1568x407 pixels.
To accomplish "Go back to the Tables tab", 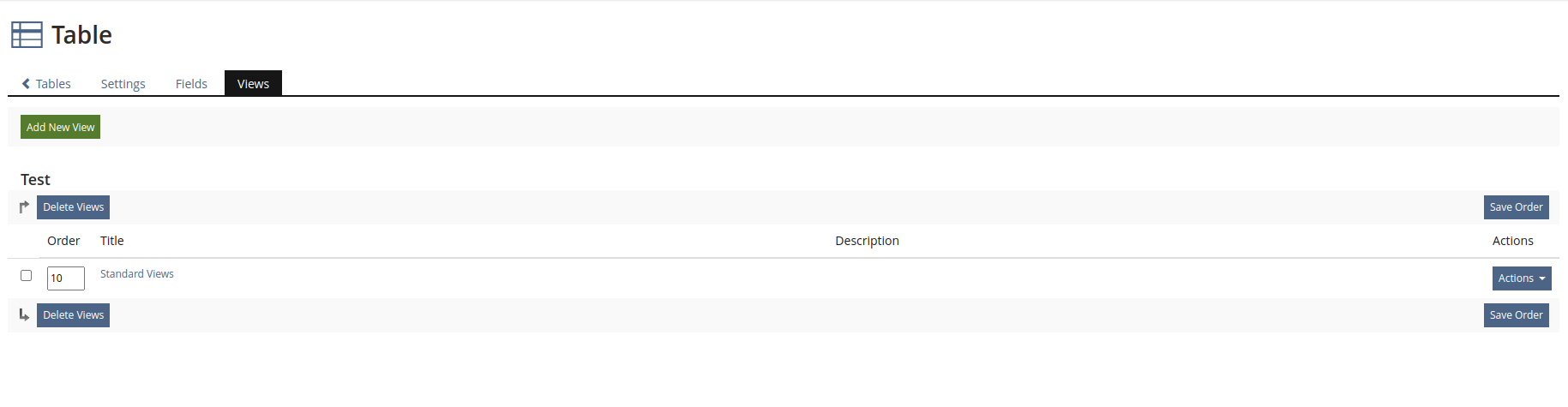I will [x=52, y=84].
